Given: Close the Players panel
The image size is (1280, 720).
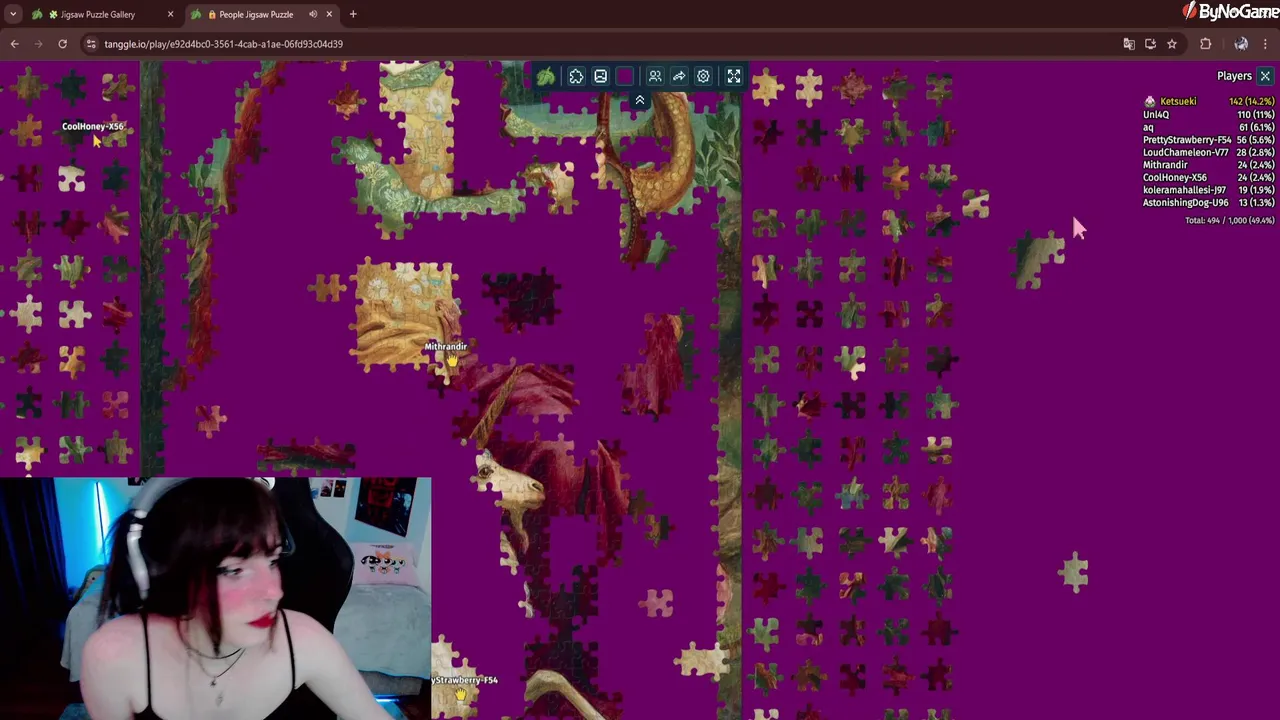Looking at the screenshot, I should coord(1265,76).
